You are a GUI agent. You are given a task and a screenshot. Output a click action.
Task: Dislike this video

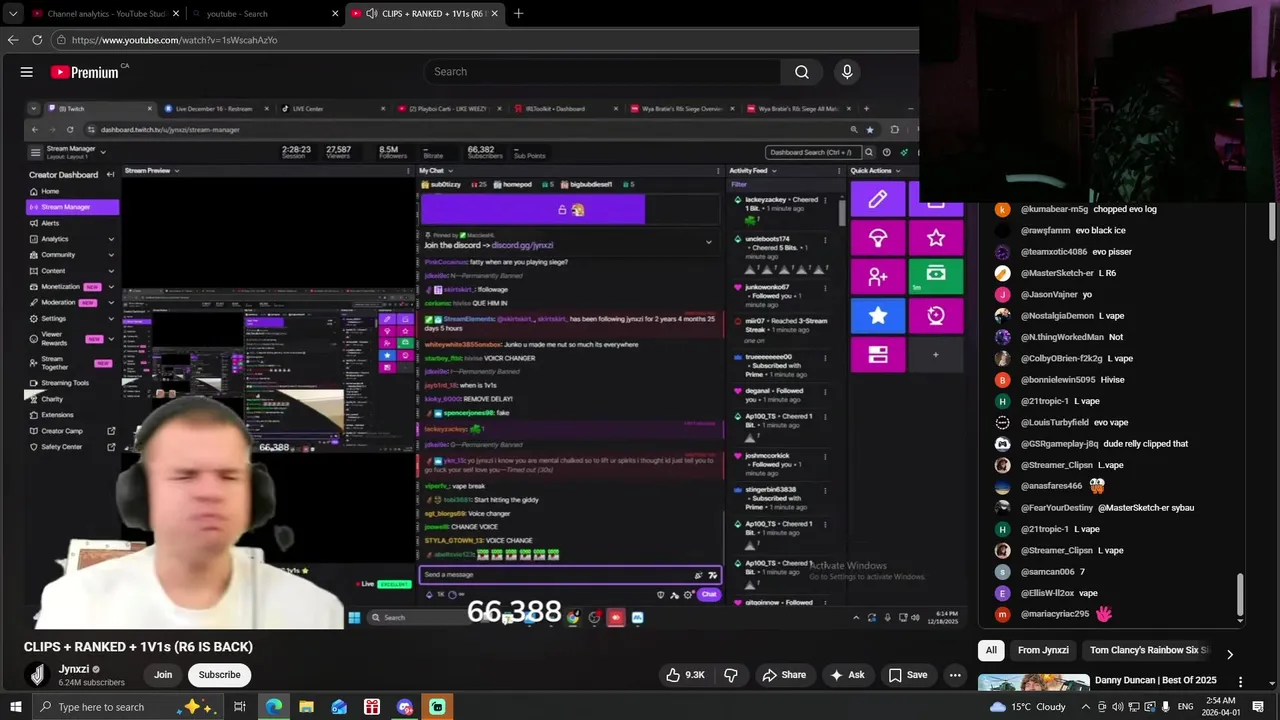click(x=731, y=675)
